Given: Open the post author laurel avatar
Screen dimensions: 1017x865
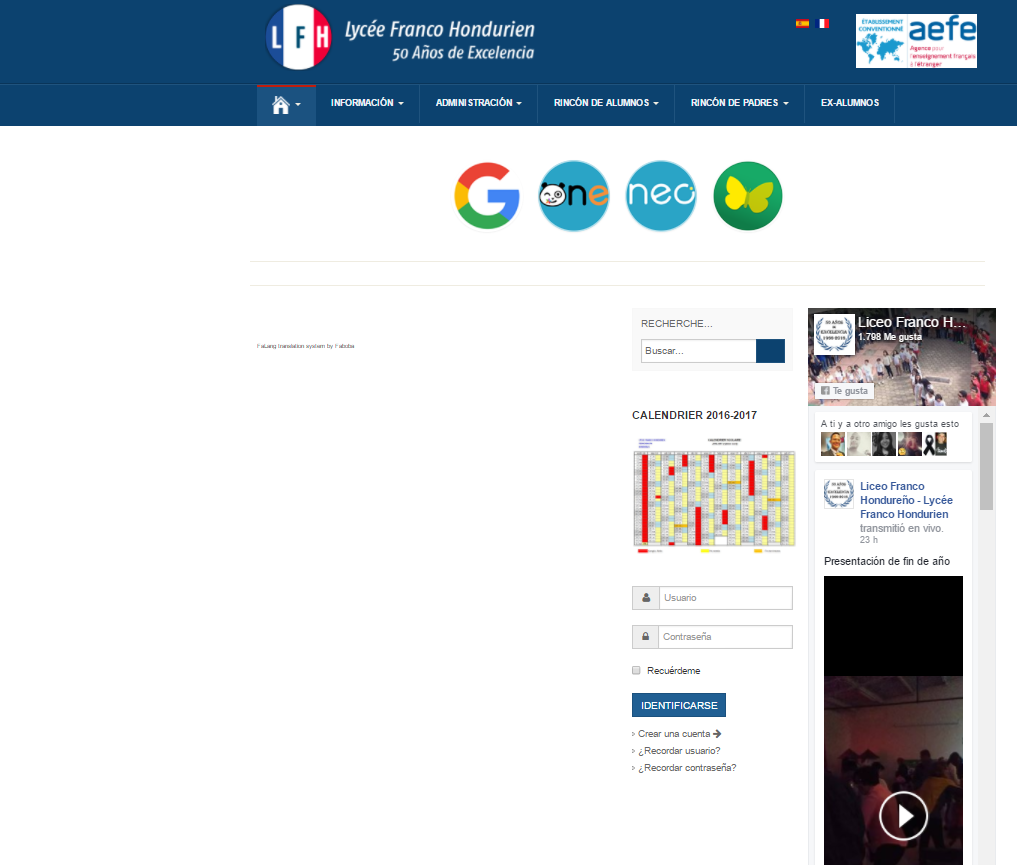Looking at the screenshot, I should click(839, 493).
